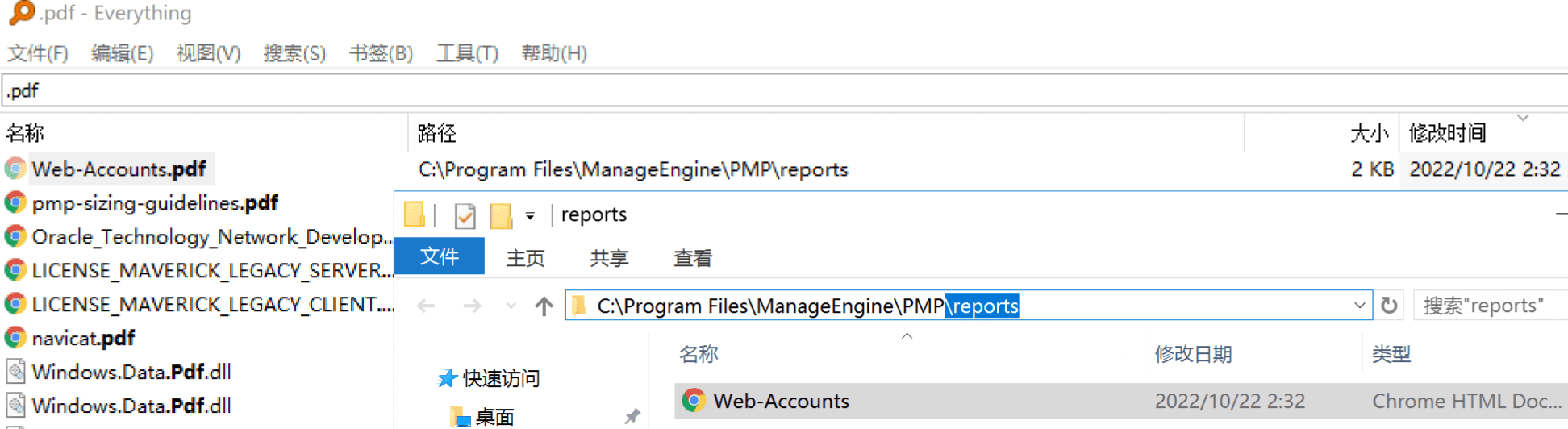Select pmp-sizing-guidelines.pdf in results

155,203
